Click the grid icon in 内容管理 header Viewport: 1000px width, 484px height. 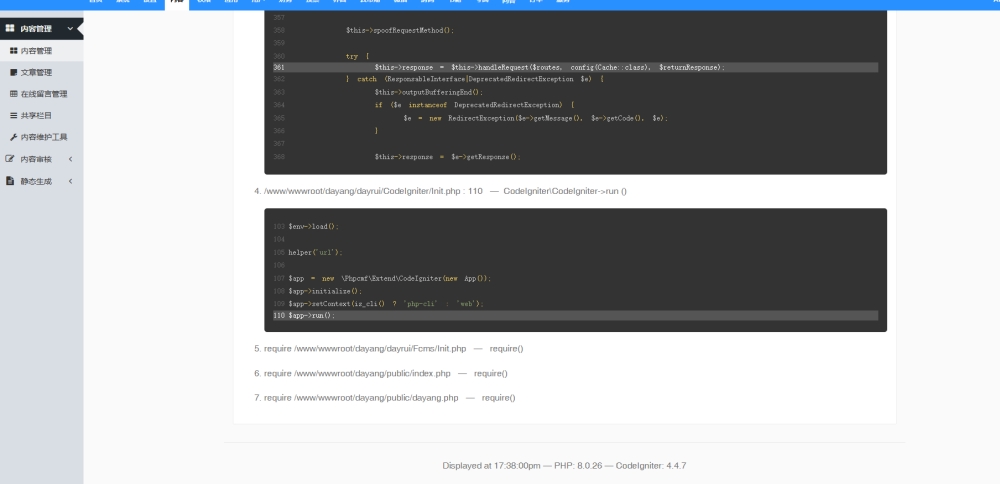tap(11, 29)
